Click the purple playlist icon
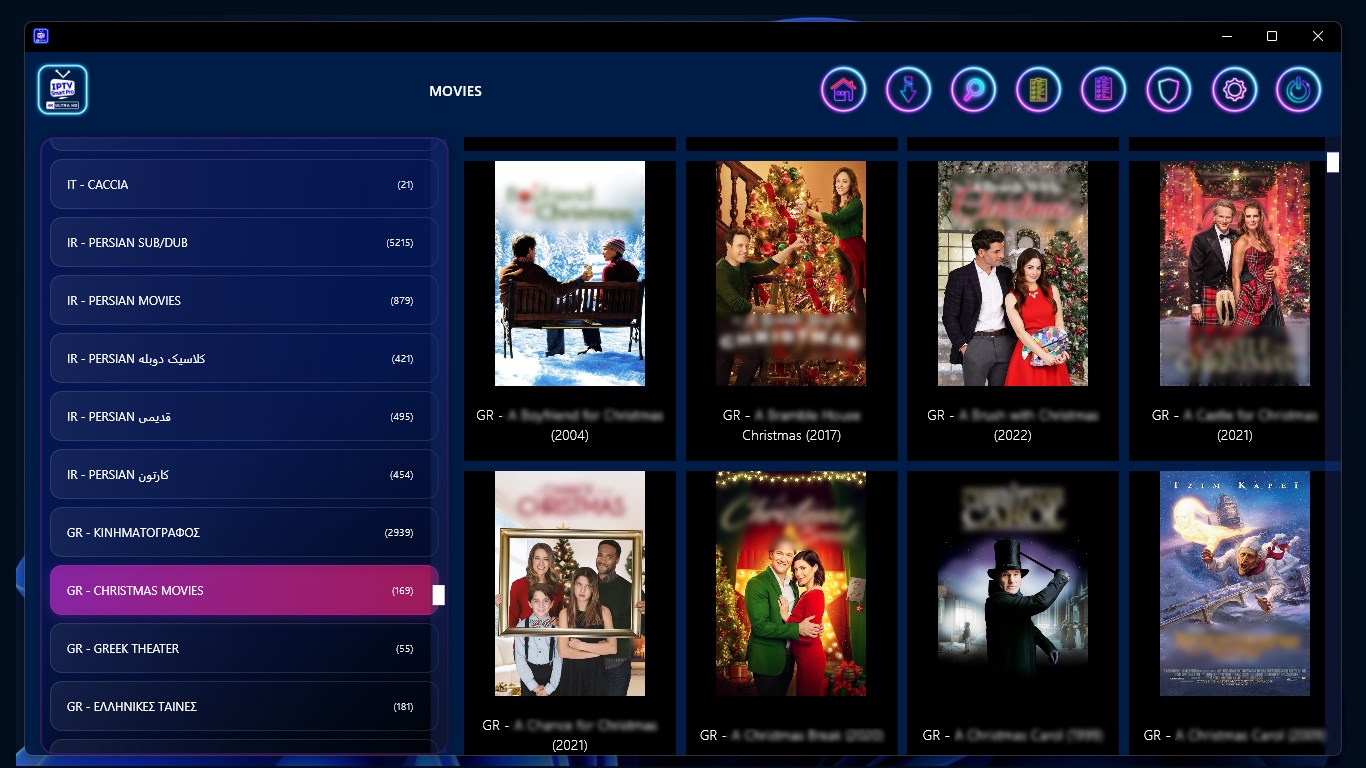Screen dimensions: 1366x768 pos(1103,89)
